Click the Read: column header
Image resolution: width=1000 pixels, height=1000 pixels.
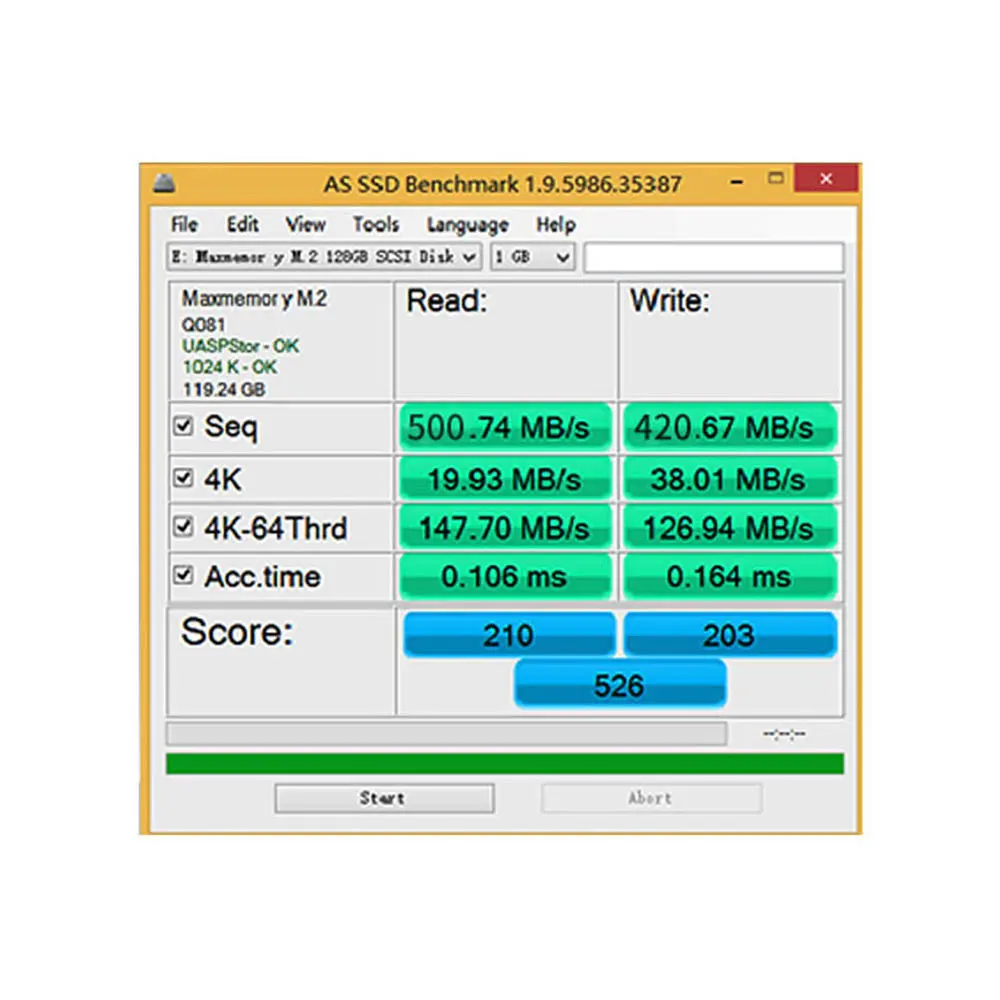(447, 301)
